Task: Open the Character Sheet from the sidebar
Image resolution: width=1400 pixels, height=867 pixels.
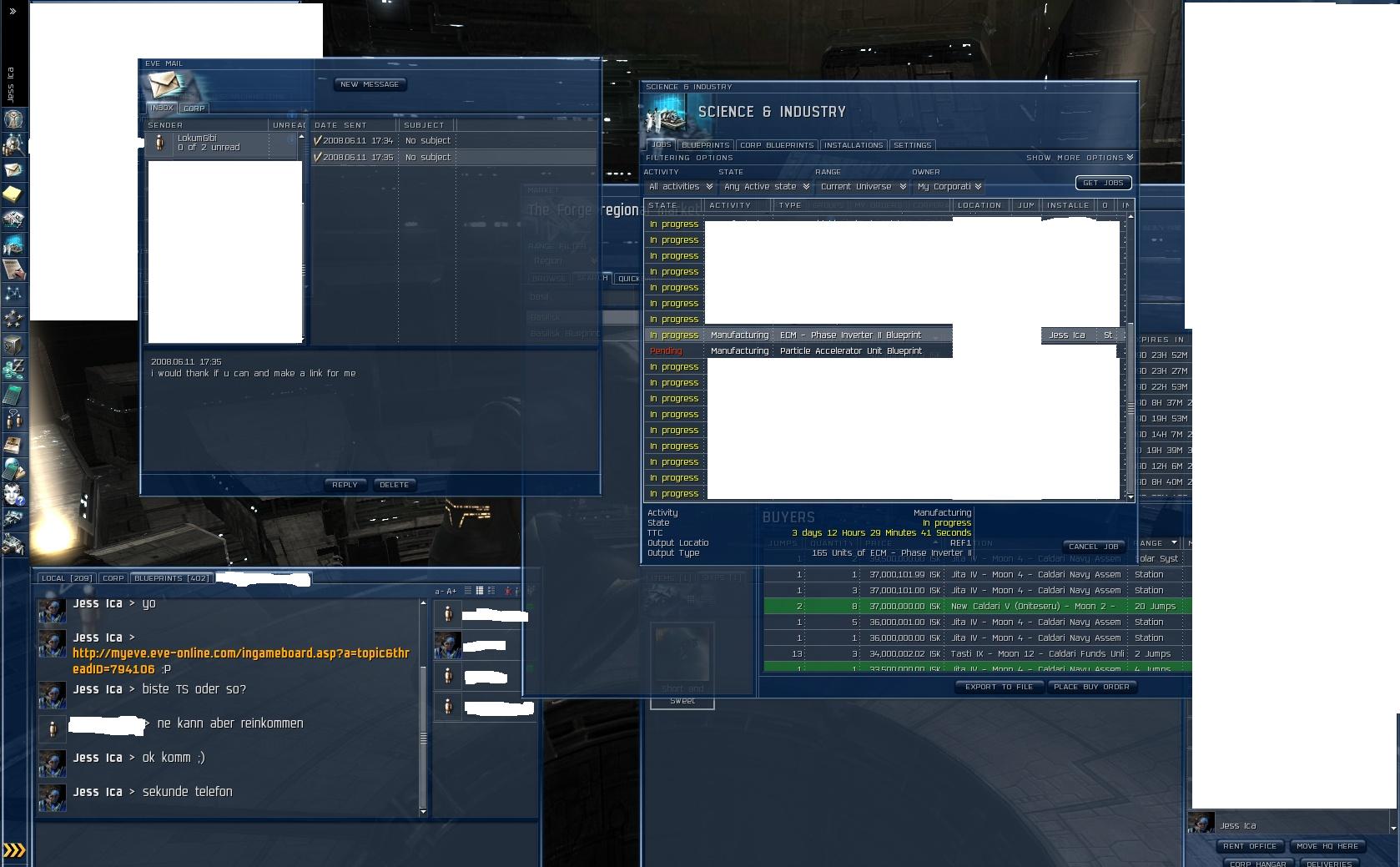Action: click(13, 119)
